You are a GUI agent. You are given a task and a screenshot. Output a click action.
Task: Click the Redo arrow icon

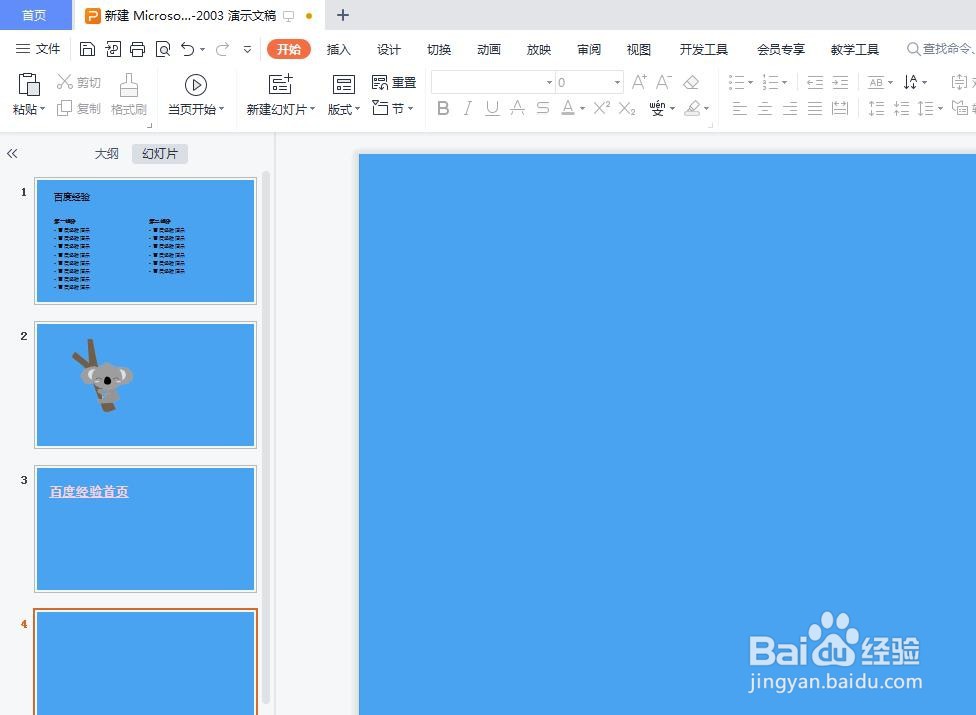222,49
